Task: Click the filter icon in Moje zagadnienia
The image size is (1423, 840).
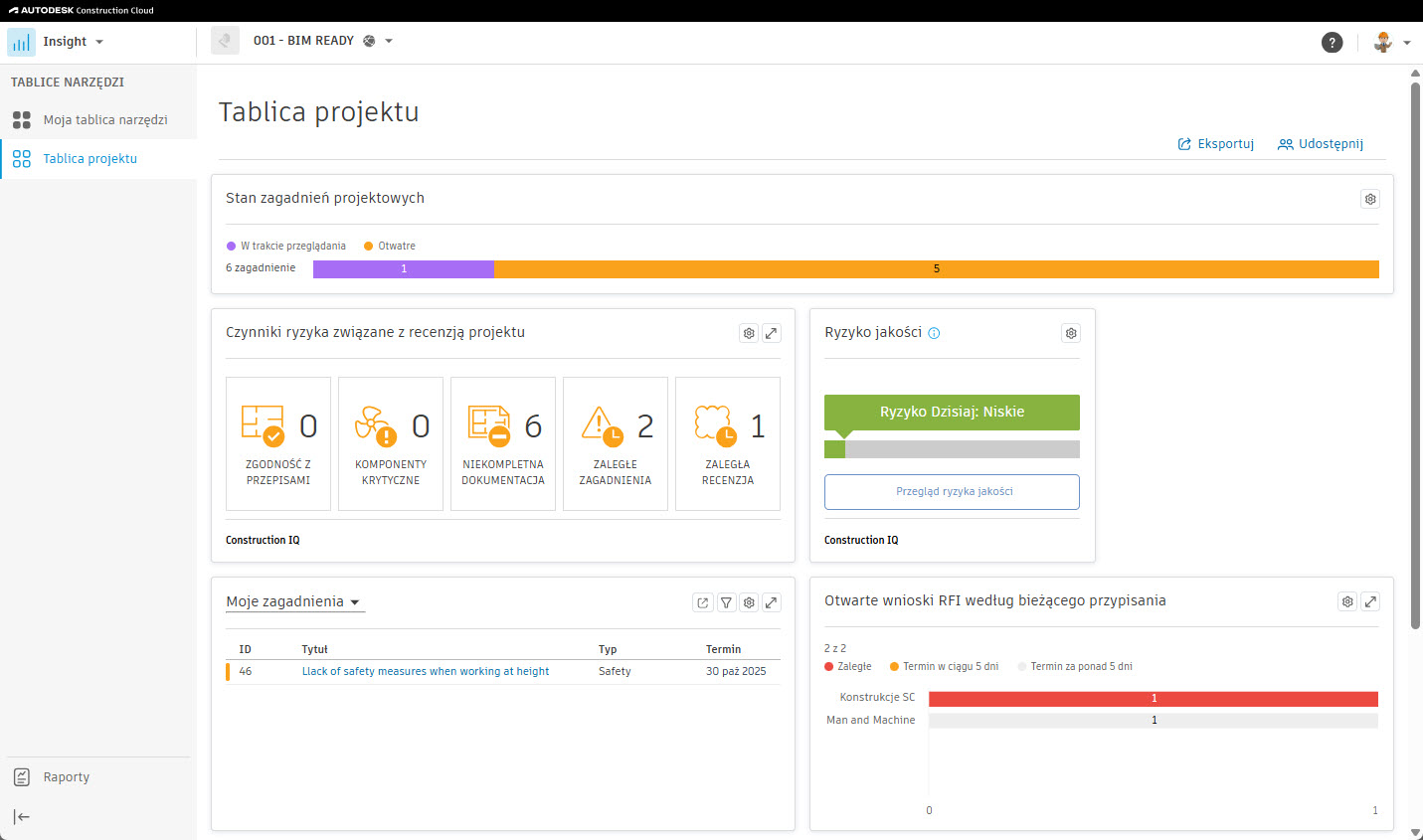Action: tap(726, 602)
